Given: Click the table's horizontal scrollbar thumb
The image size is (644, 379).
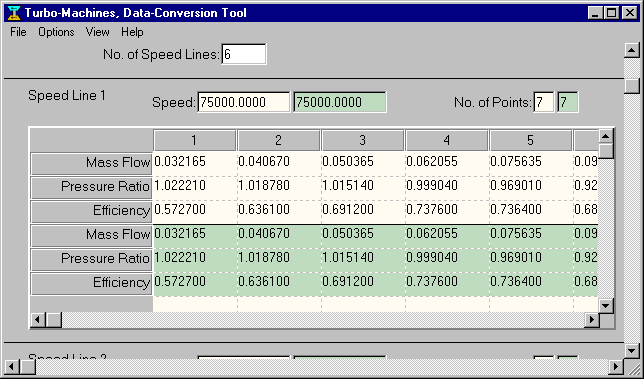Looking at the screenshot, I should (53, 320).
